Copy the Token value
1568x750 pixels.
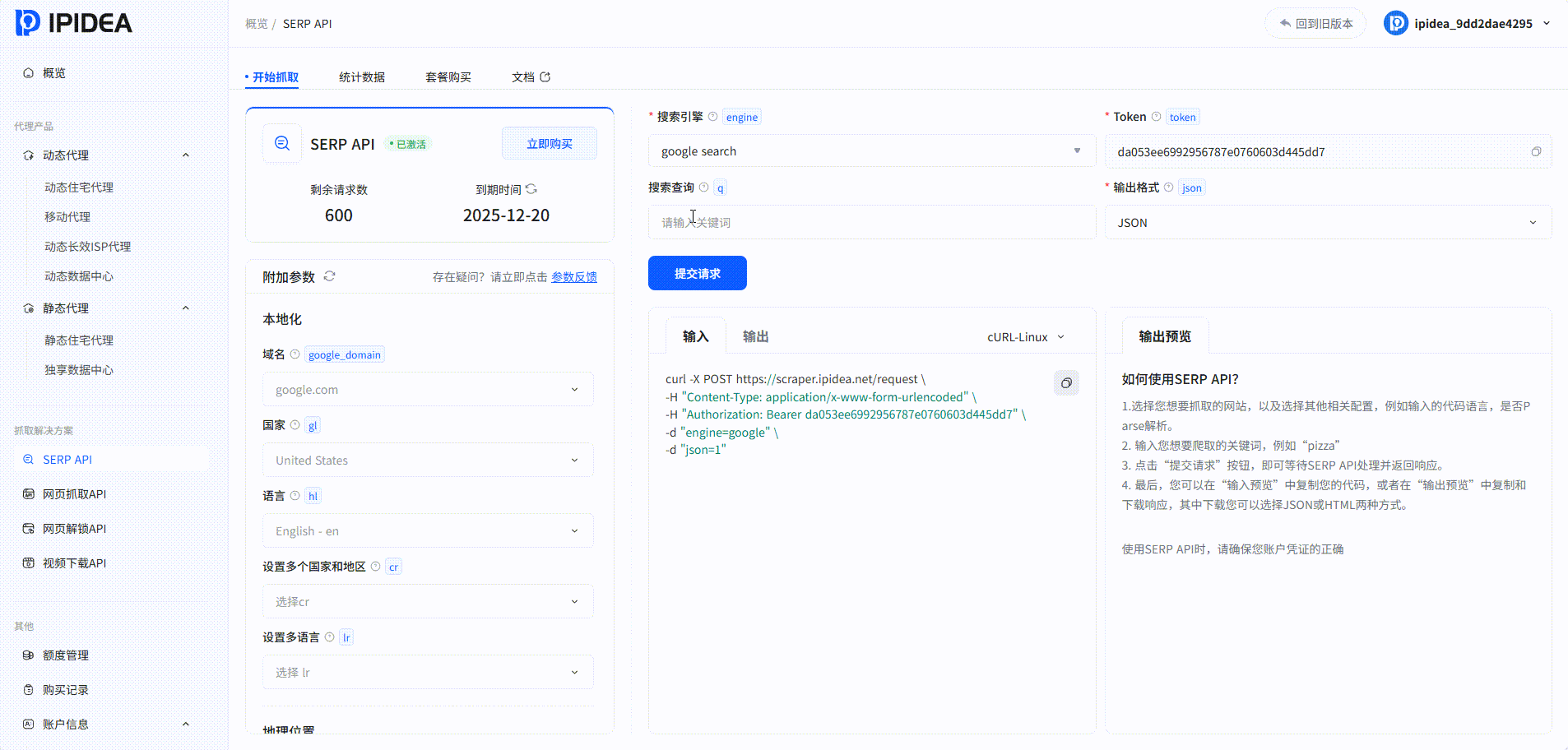click(1535, 151)
